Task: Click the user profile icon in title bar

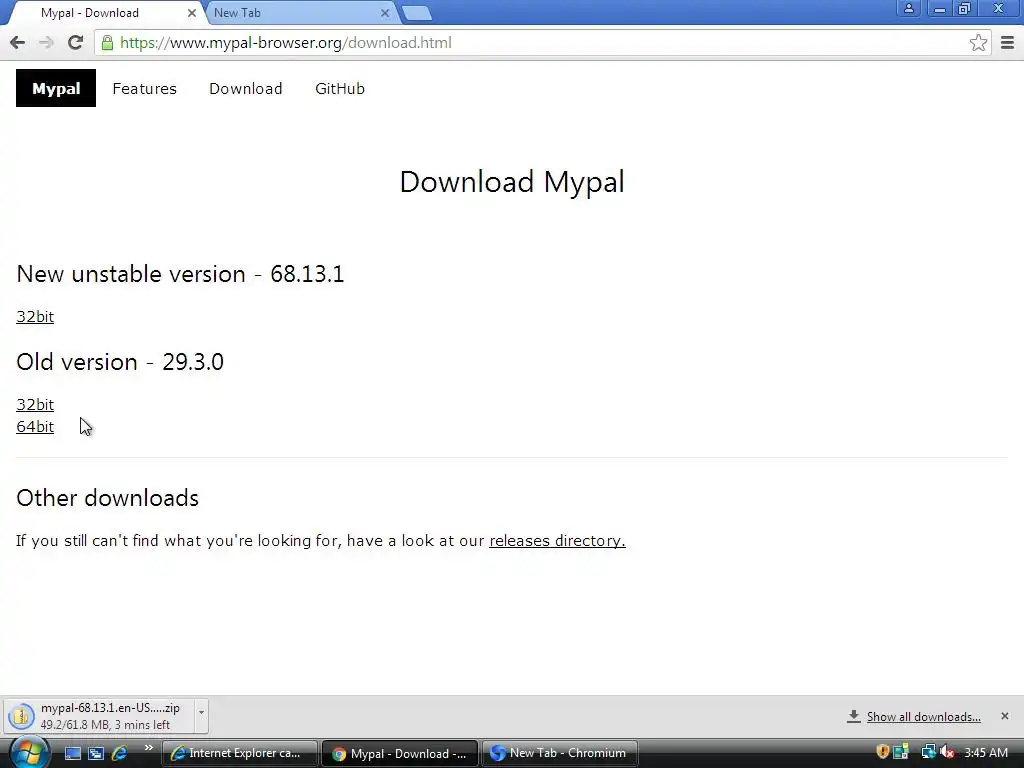Action: point(908,8)
